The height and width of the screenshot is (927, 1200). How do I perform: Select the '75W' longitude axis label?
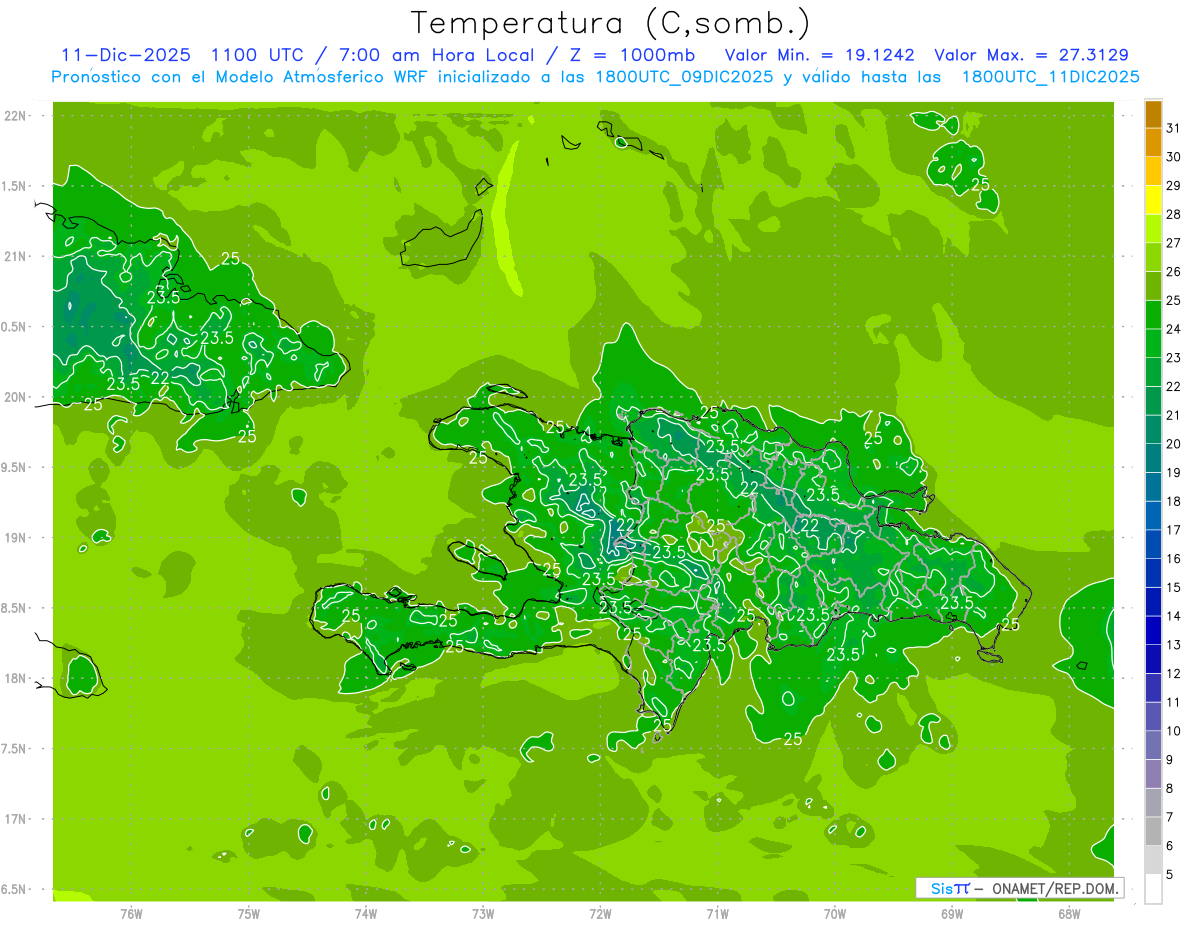pyautogui.click(x=249, y=914)
